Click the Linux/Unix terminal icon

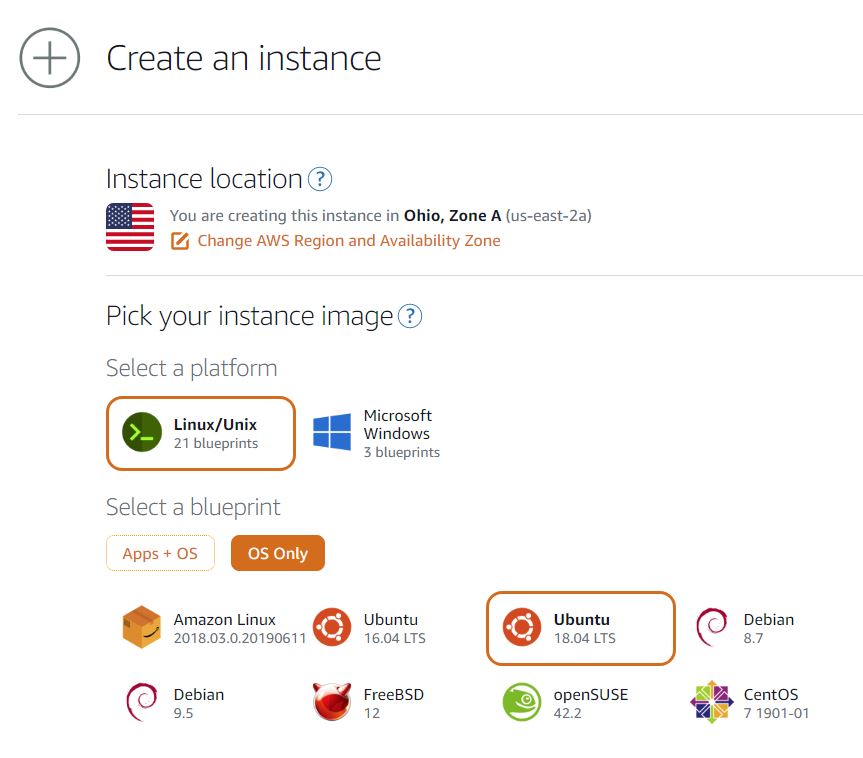pos(142,432)
